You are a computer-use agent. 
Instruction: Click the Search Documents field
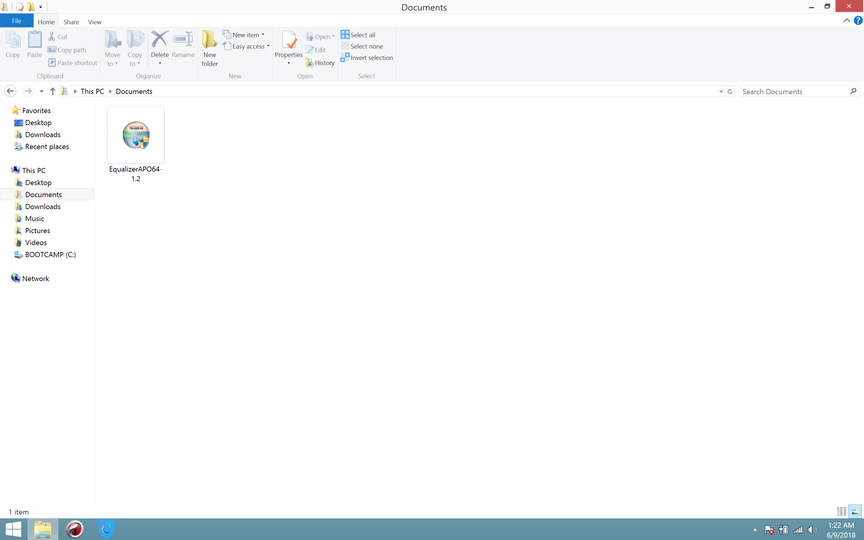799,91
